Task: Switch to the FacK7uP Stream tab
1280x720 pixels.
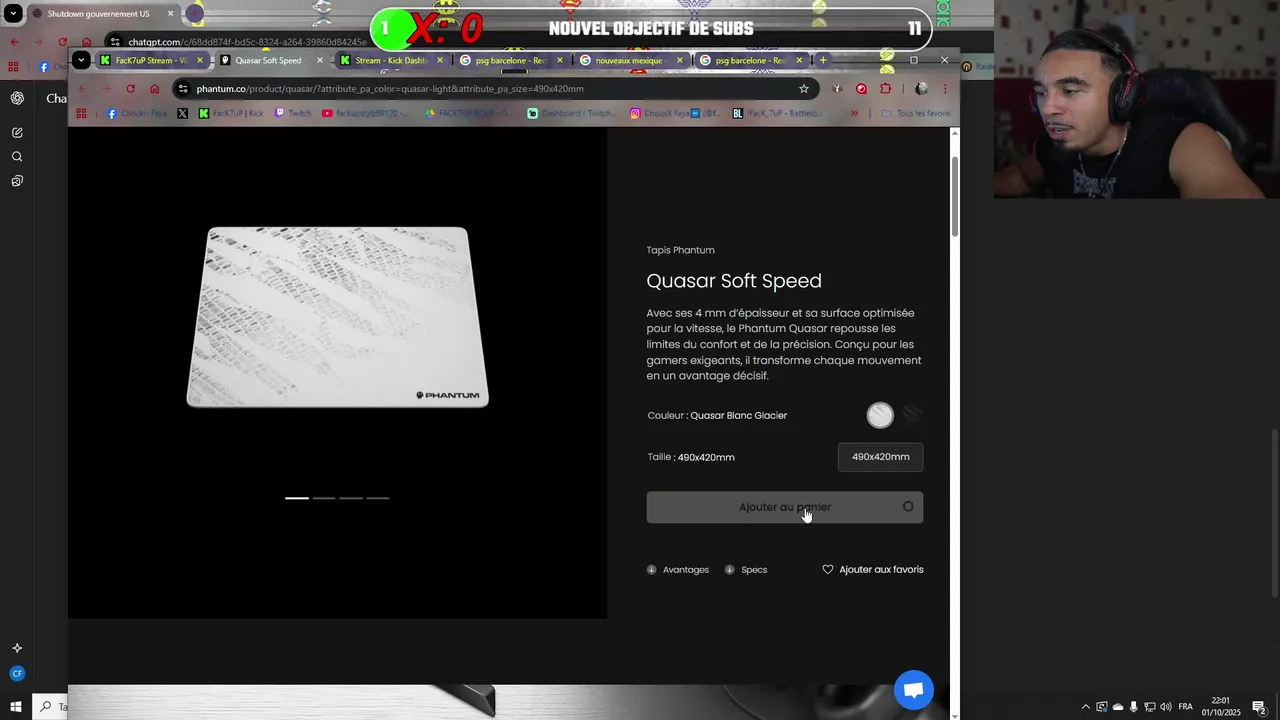Action: (151, 60)
